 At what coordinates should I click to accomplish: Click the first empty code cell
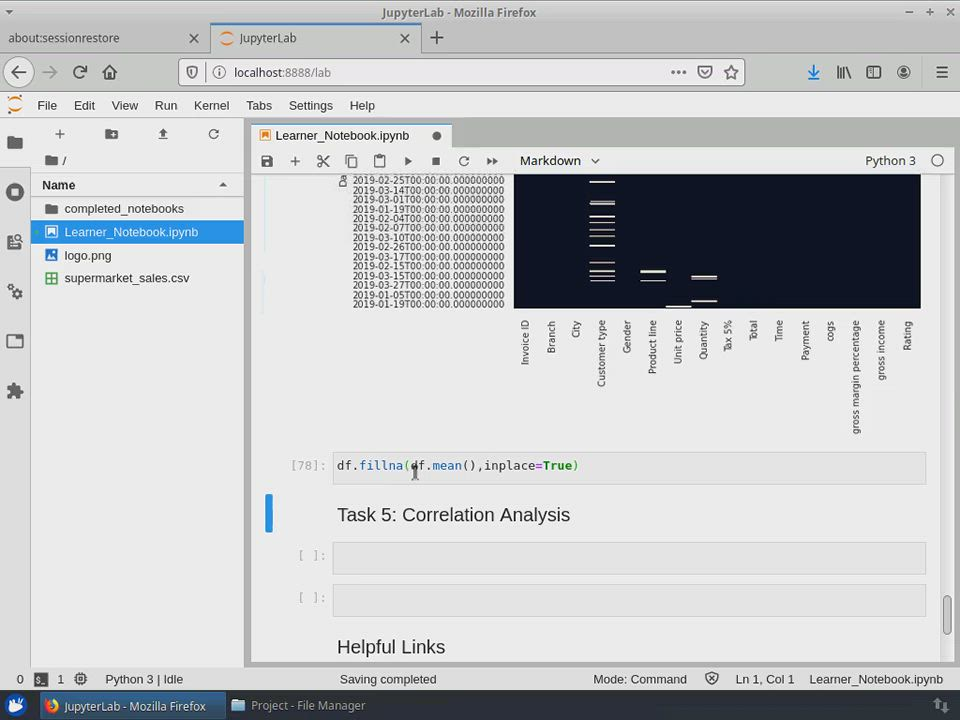tap(629, 558)
